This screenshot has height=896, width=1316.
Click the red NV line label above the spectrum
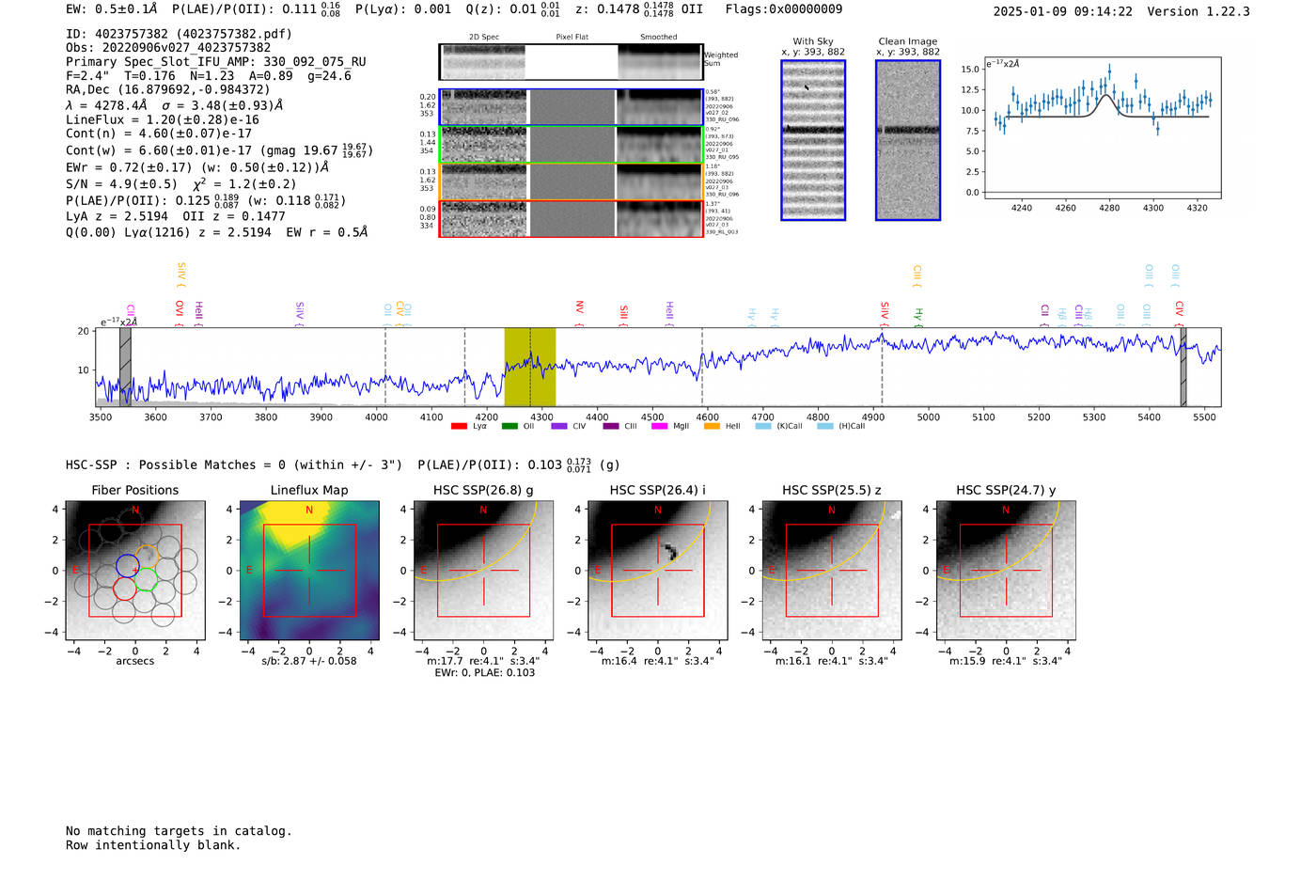pos(579,312)
